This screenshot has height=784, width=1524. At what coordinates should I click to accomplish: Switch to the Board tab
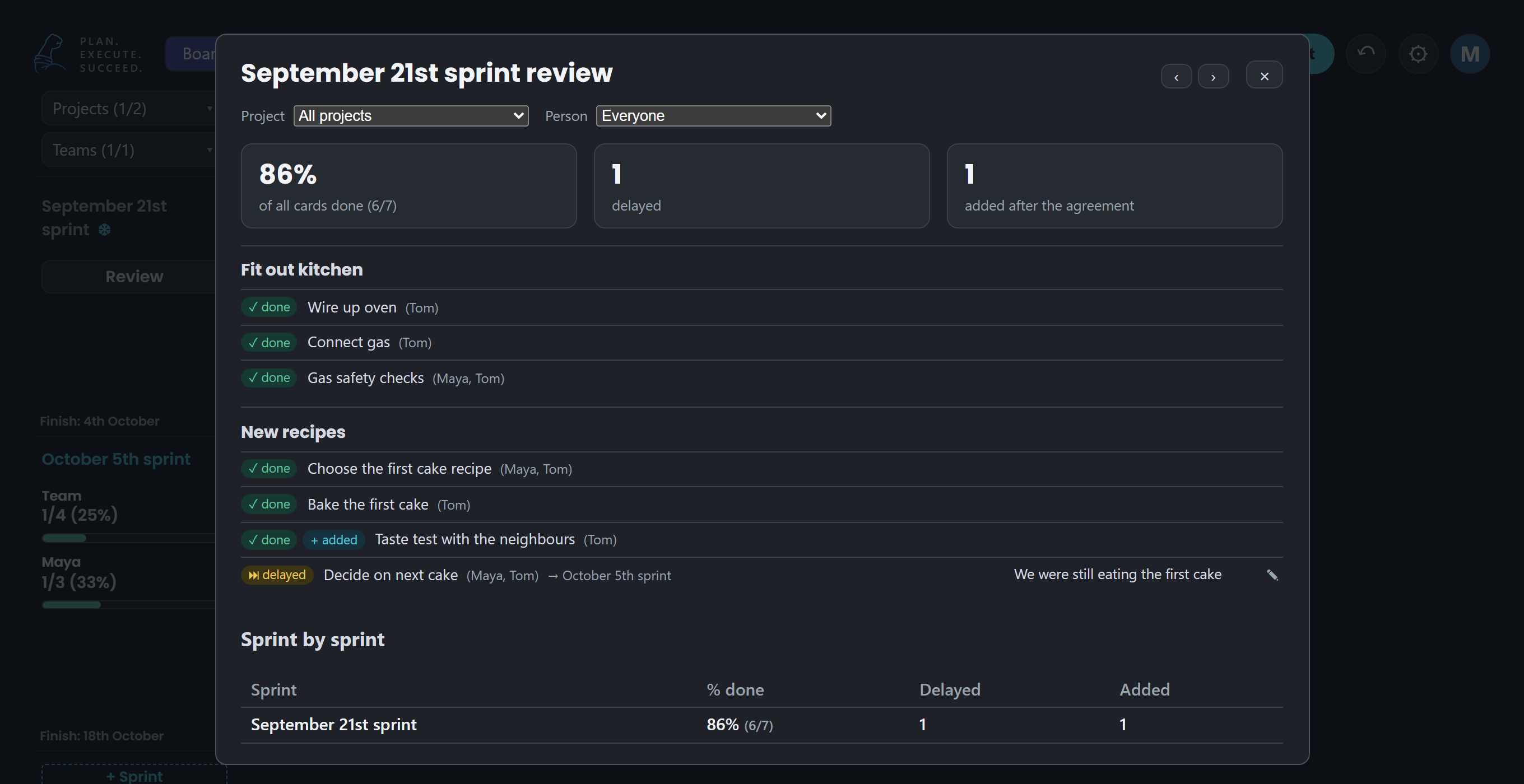pyautogui.click(x=192, y=54)
